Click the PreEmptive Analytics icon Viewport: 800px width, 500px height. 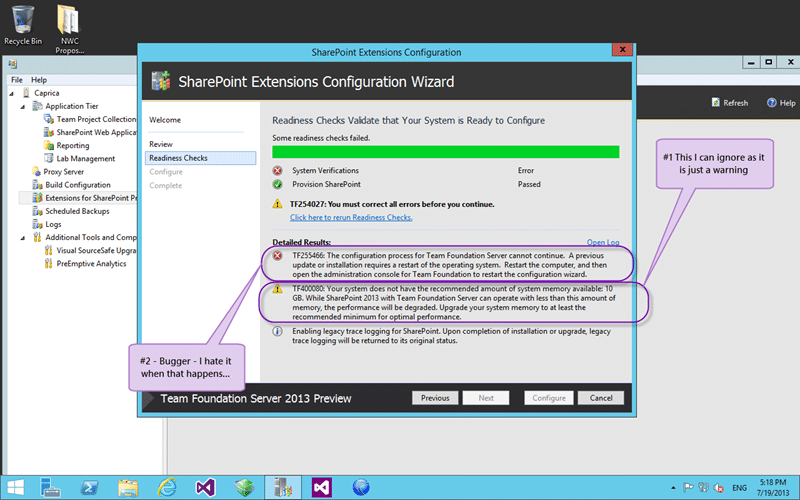coord(48,263)
